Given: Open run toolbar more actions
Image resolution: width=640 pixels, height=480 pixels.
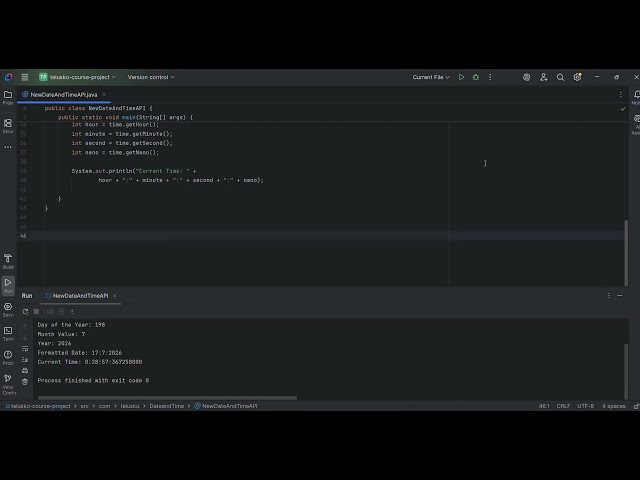Looking at the screenshot, I should (72, 311).
